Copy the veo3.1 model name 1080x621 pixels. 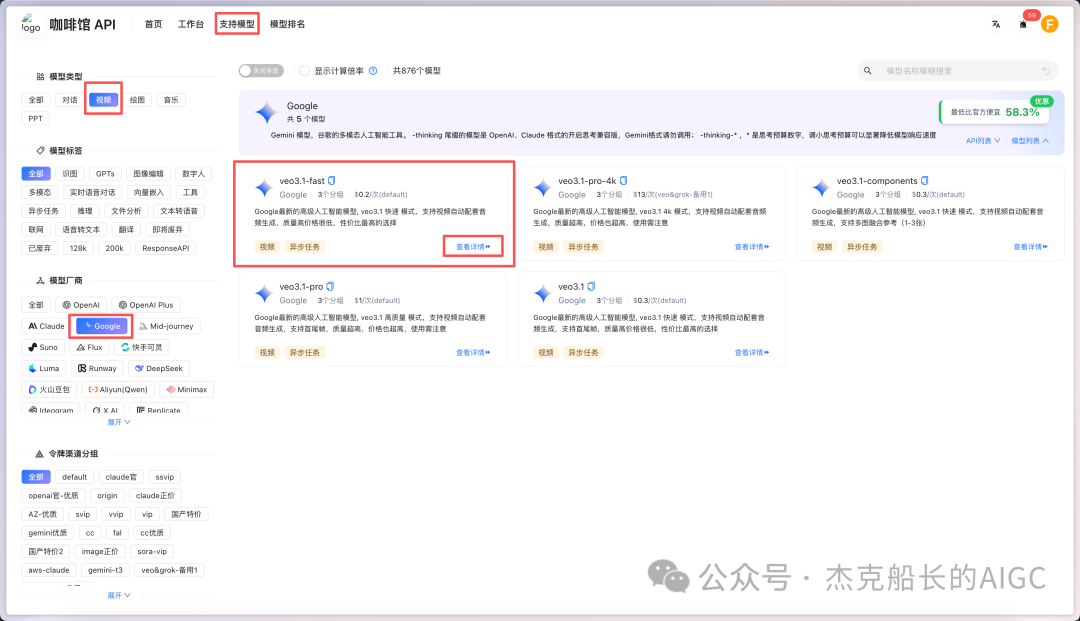click(591, 286)
